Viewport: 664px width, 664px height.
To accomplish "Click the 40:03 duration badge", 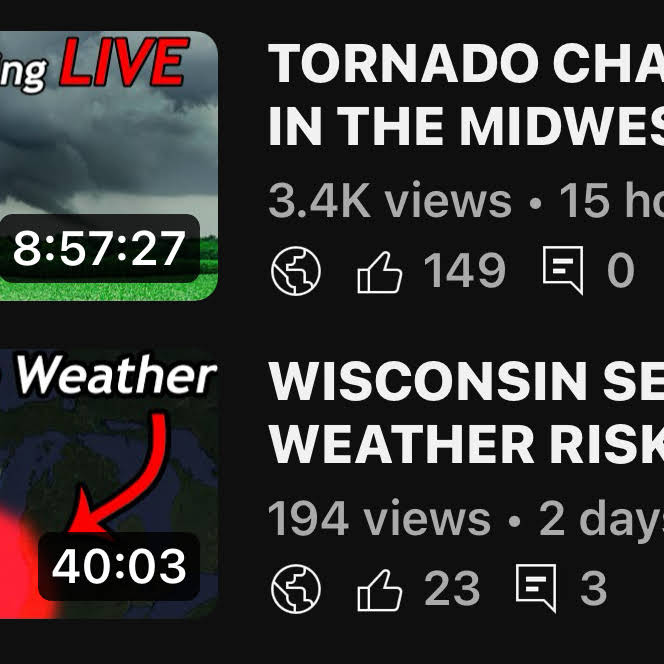I will [x=119, y=566].
